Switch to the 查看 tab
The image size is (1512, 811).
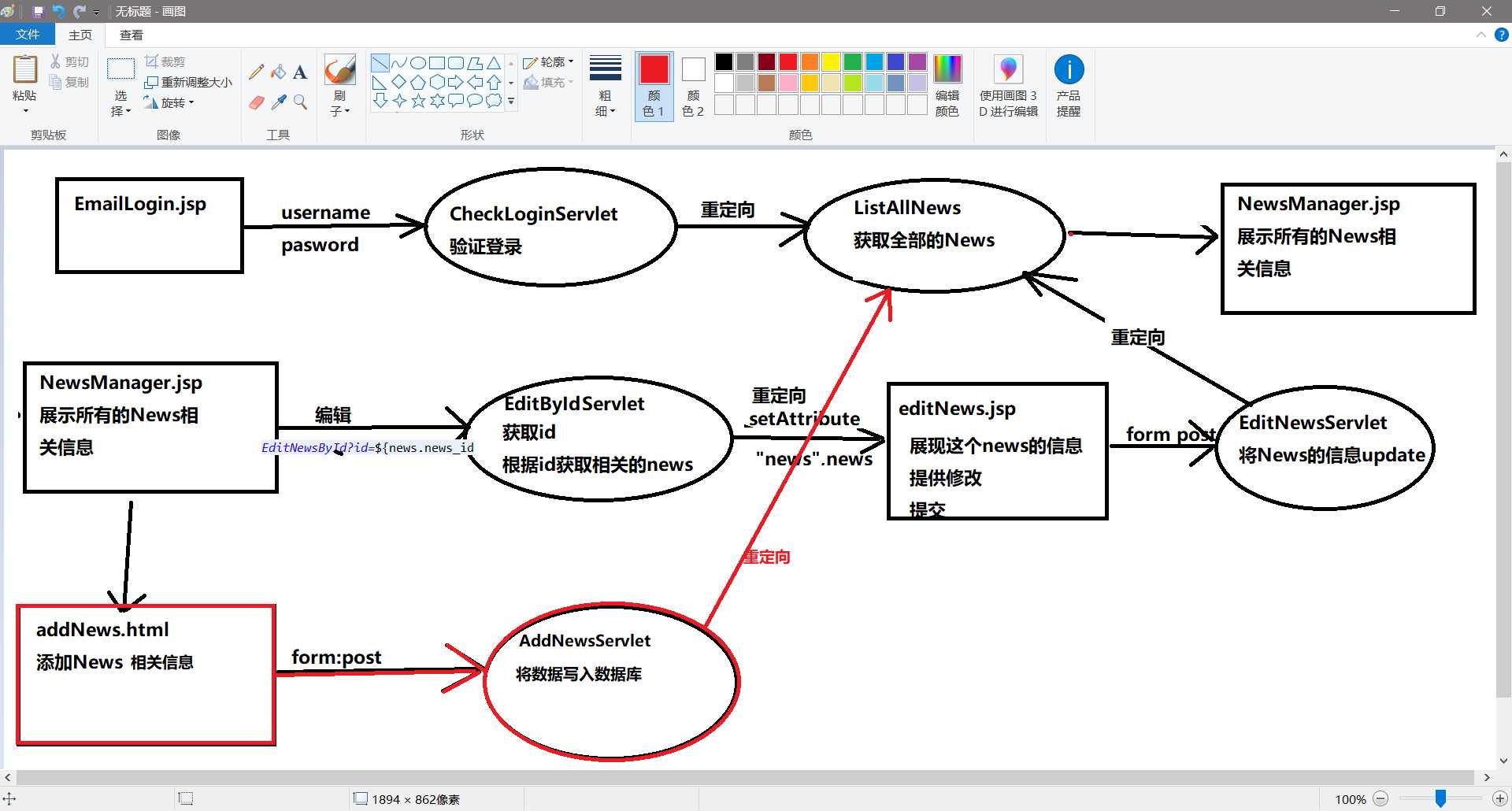tap(132, 35)
